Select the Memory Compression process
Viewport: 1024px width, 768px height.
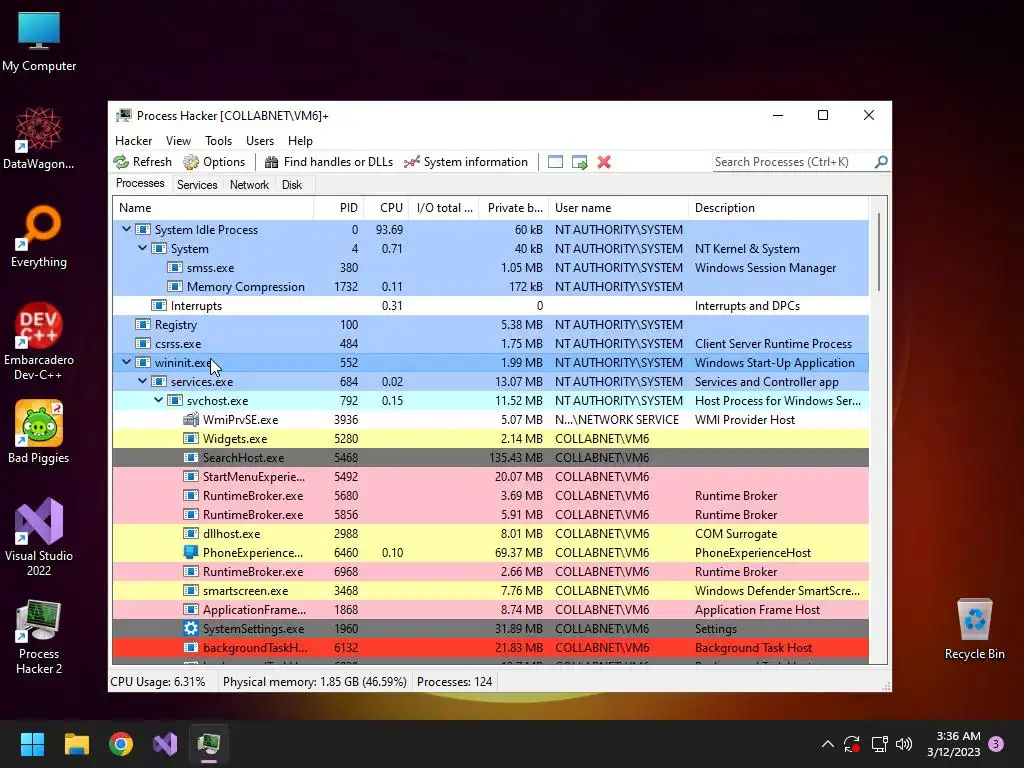point(490,287)
